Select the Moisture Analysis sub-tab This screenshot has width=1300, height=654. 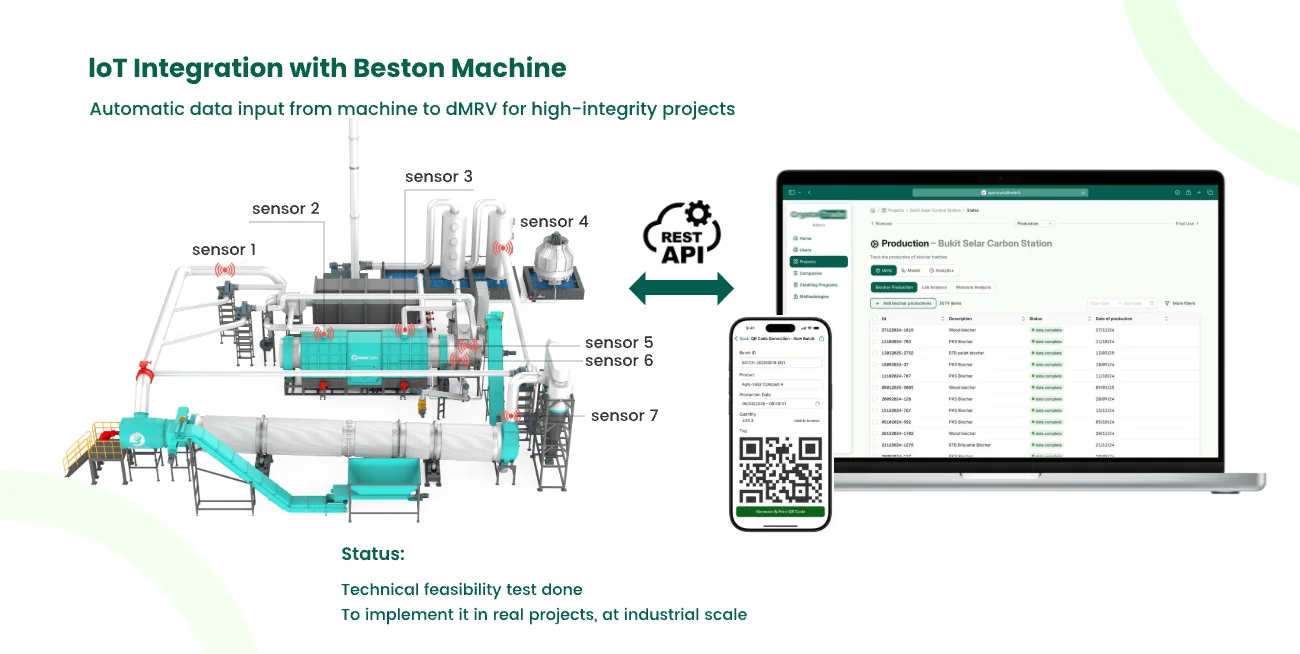point(973,287)
